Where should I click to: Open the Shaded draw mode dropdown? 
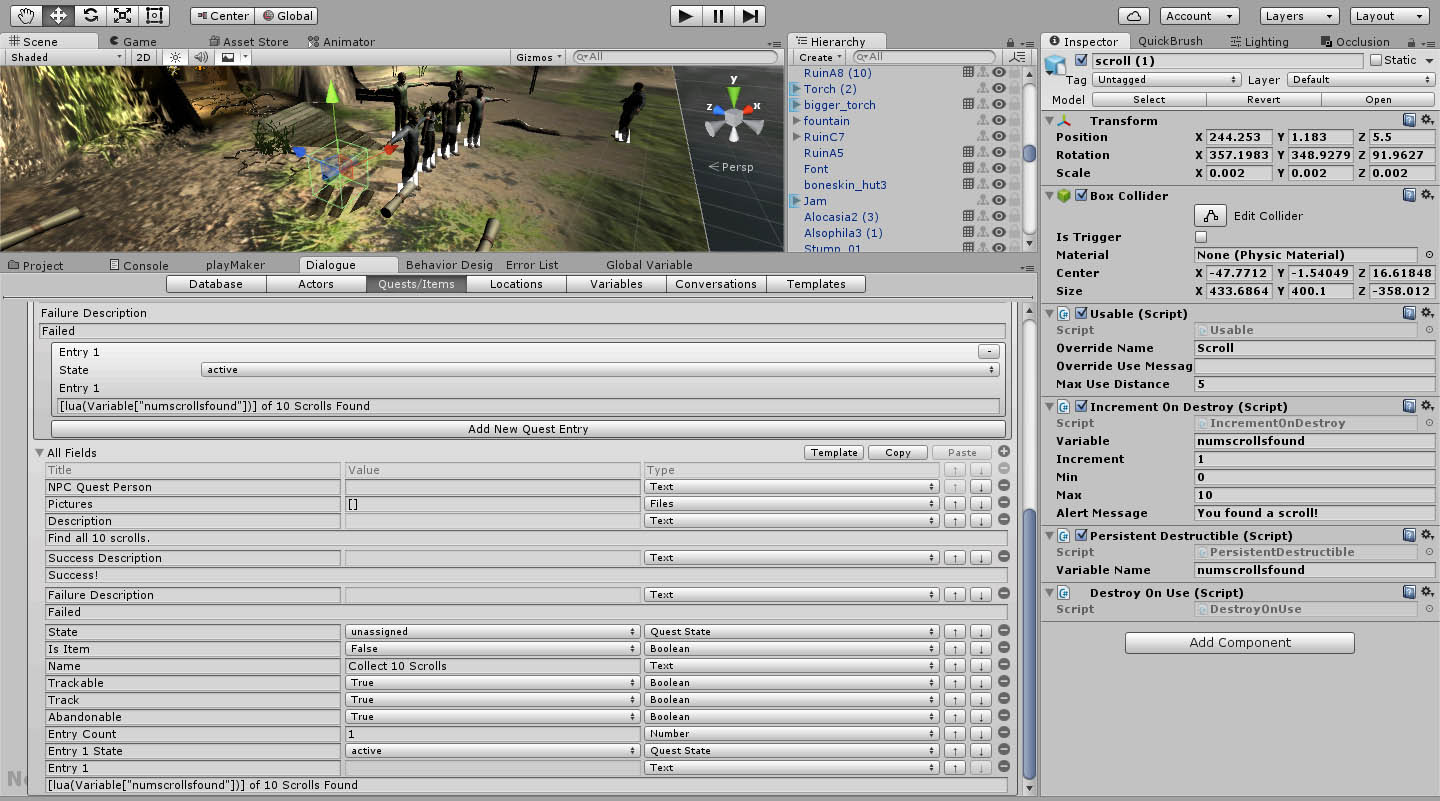(x=66, y=57)
